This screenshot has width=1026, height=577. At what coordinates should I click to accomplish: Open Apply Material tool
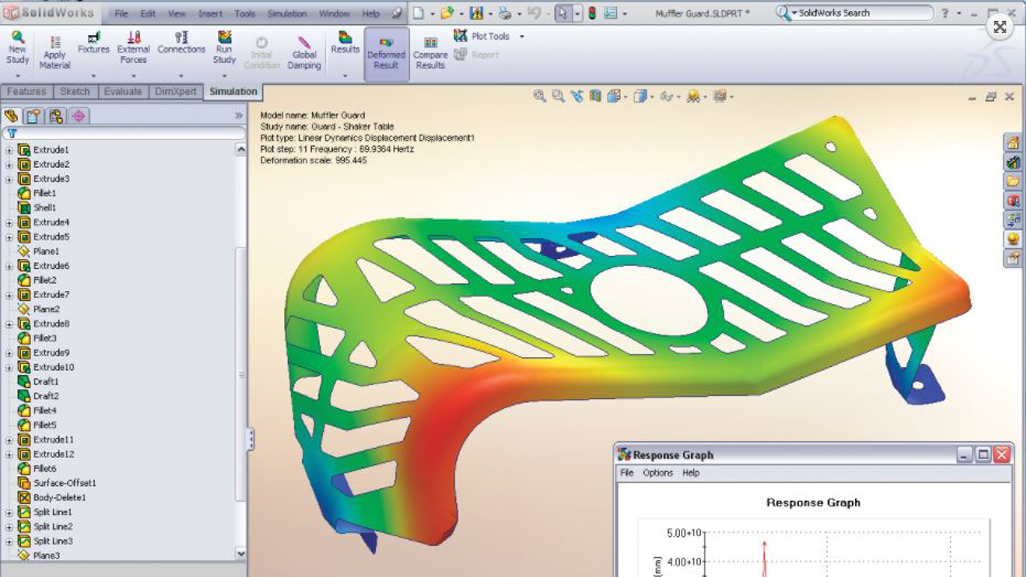(55, 52)
